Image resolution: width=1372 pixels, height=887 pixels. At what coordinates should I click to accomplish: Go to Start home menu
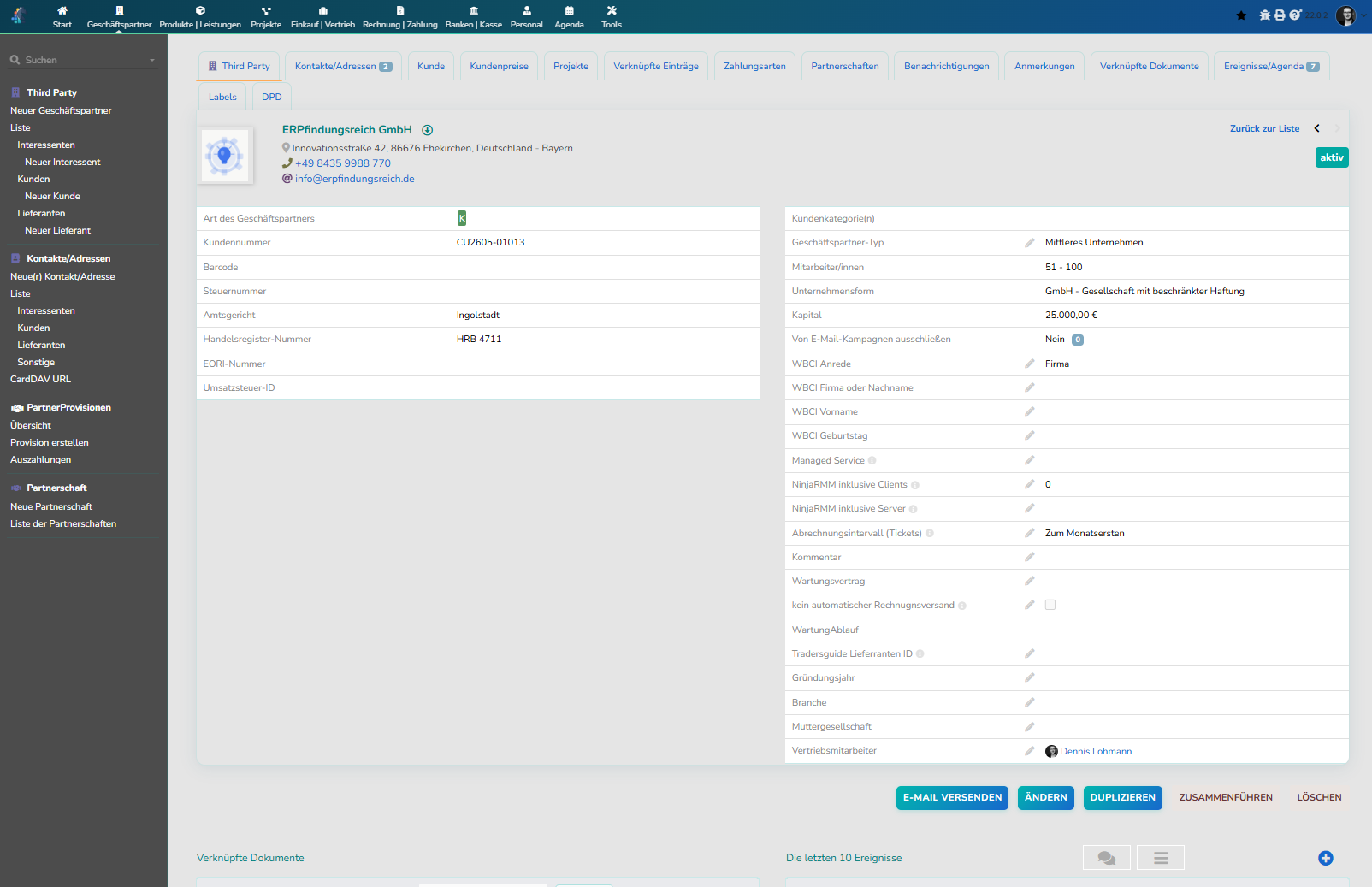tap(62, 17)
